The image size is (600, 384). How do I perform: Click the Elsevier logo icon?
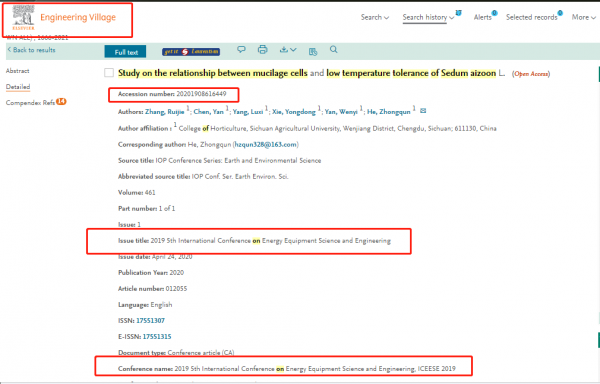23,17
